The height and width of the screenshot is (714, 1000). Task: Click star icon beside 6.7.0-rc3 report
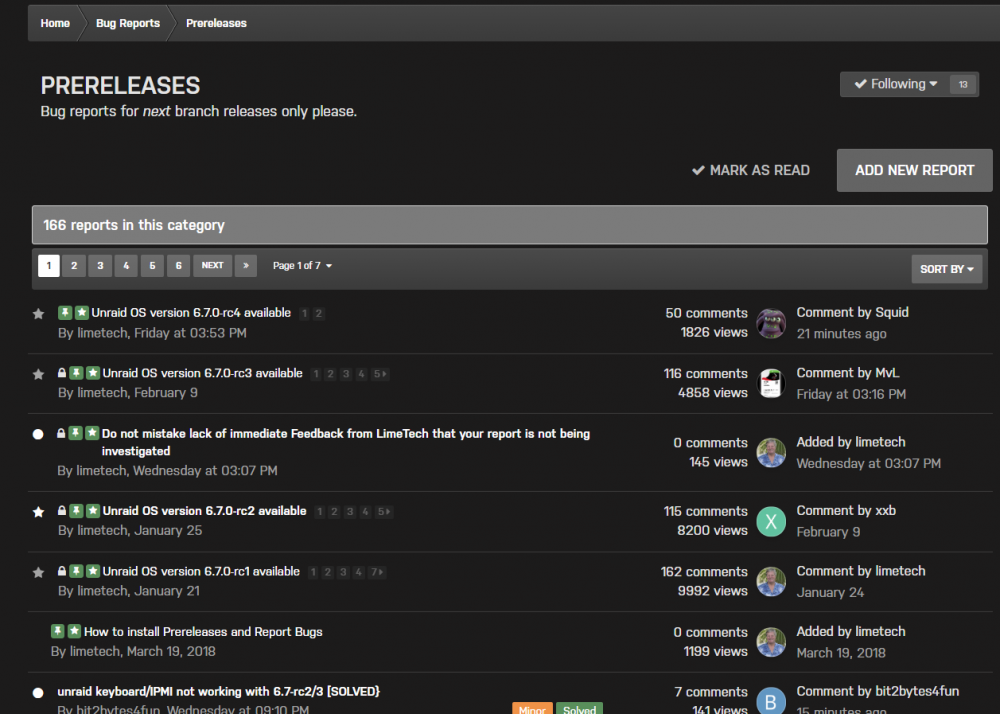(38, 374)
